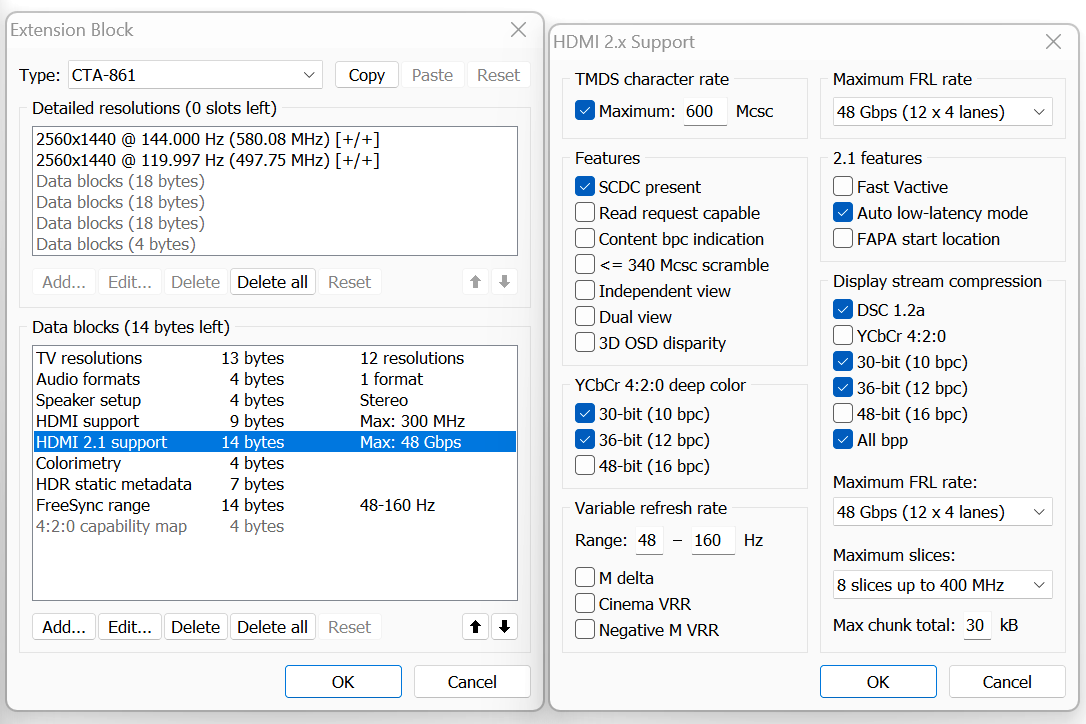This screenshot has width=1086, height=724.
Task: Move selected data block down with arrow
Action: [504, 627]
